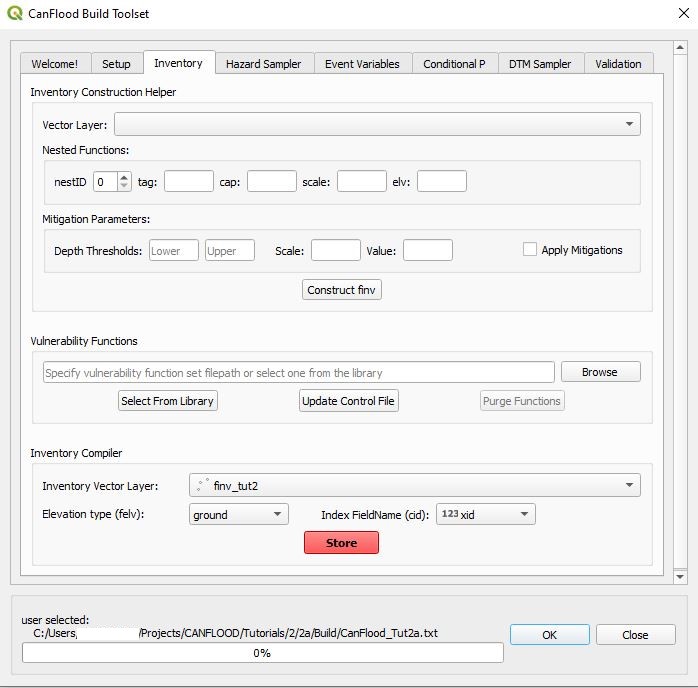This screenshot has height=688, width=698.
Task: Click the Vulnerability Functions heading
Action: click(84, 341)
